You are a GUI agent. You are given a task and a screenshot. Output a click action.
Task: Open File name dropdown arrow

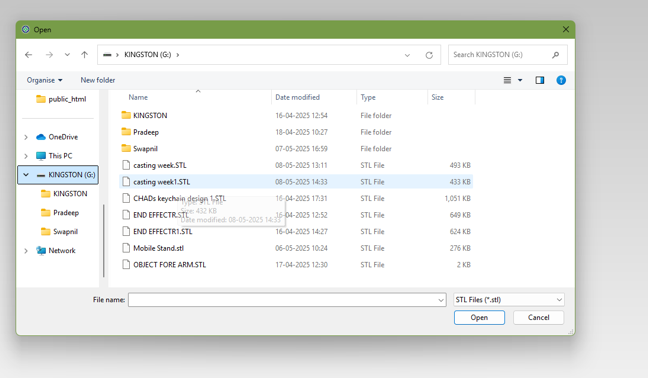441,300
